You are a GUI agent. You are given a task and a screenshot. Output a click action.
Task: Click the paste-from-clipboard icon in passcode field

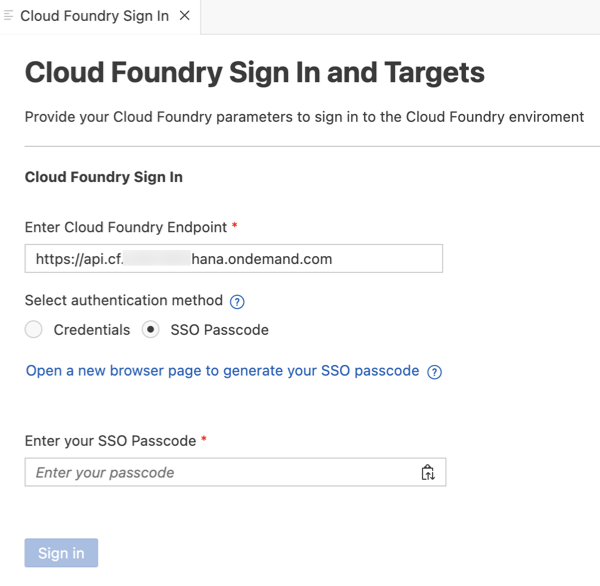428,472
